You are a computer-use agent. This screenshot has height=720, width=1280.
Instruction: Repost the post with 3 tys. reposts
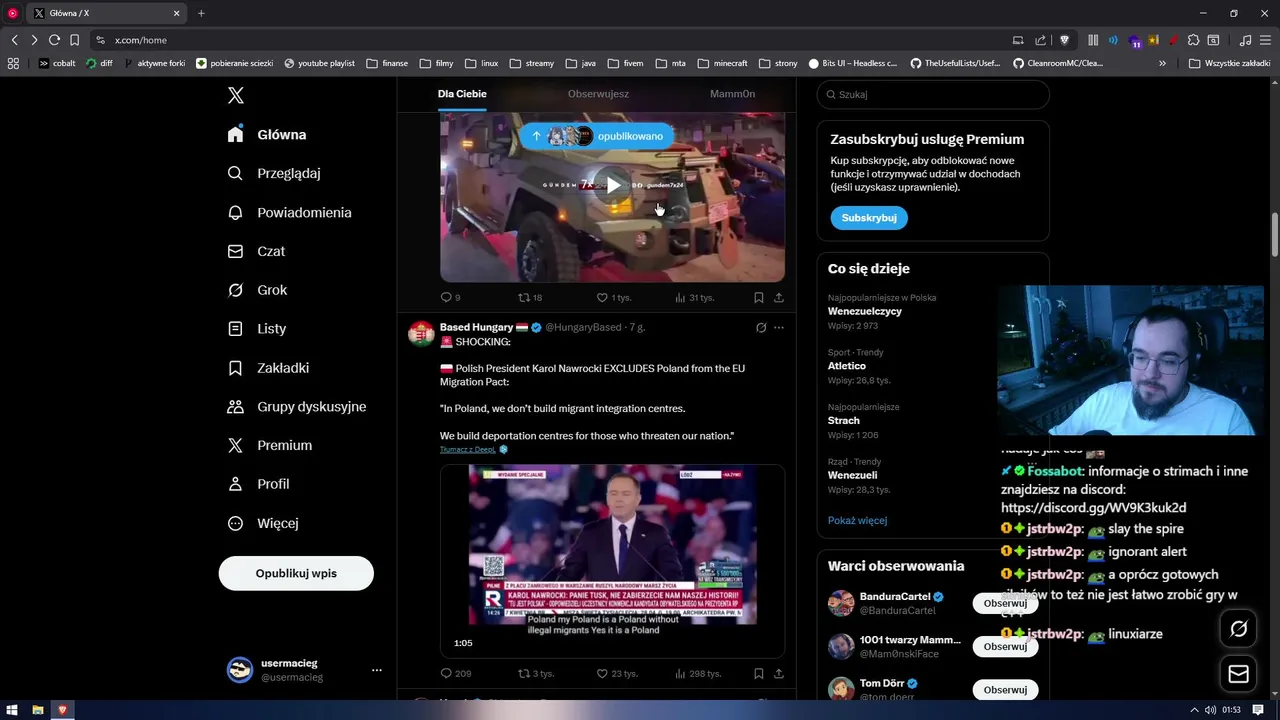point(535,674)
